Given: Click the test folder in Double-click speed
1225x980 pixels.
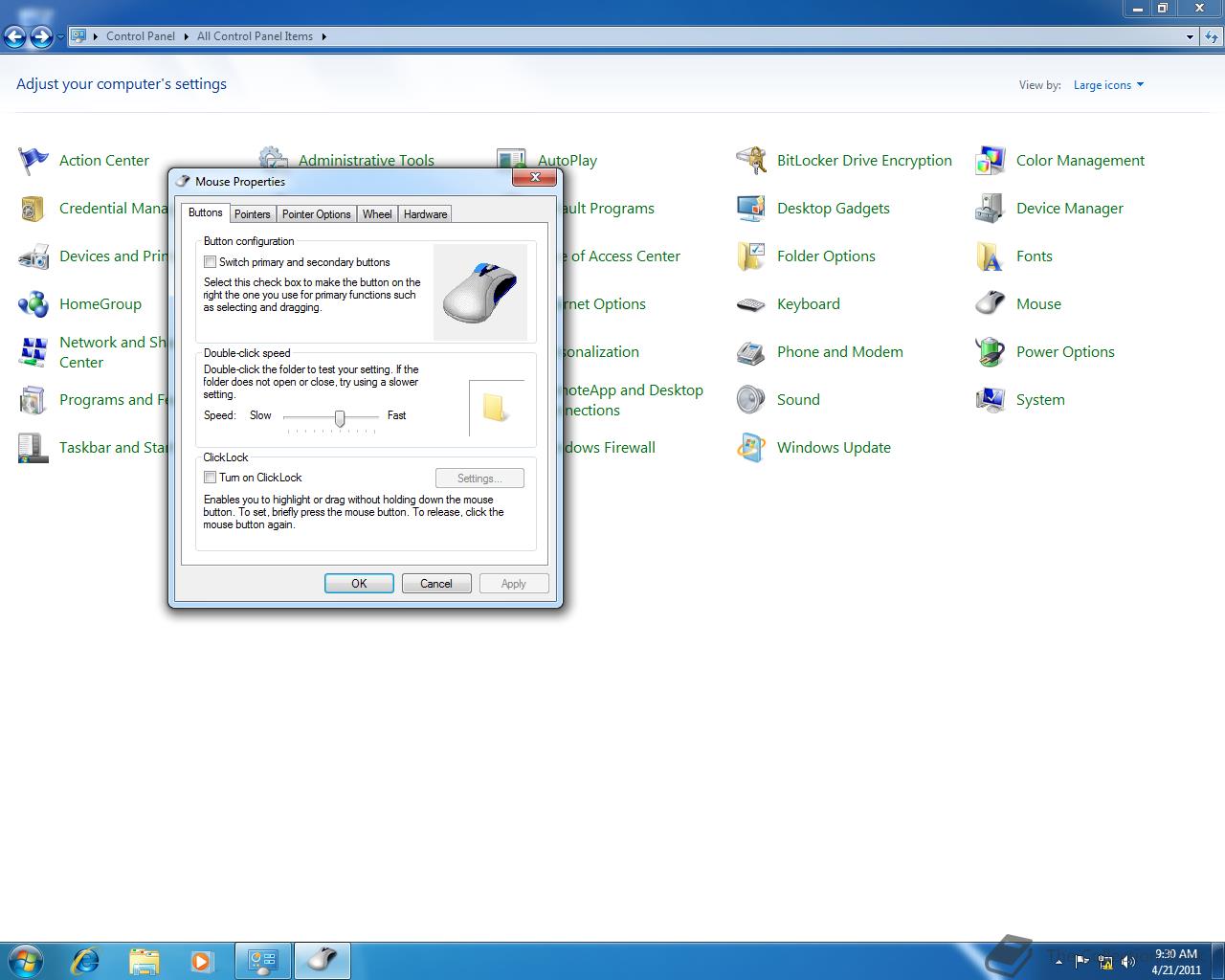Looking at the screenshot, I should [495, 408].
